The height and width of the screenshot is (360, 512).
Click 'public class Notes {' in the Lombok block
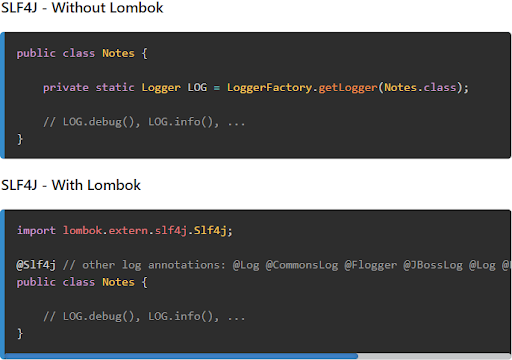[x=82, y=282]
